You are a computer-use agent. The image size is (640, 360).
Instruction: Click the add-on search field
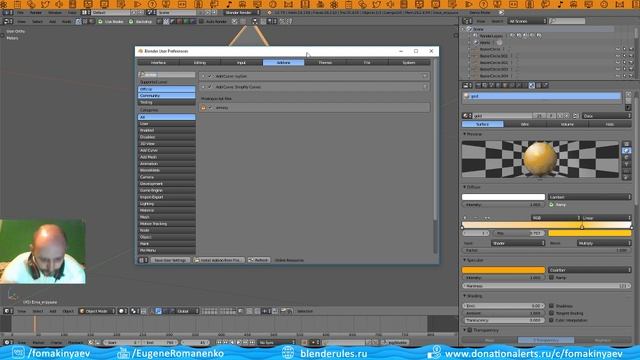coord(167,75)
